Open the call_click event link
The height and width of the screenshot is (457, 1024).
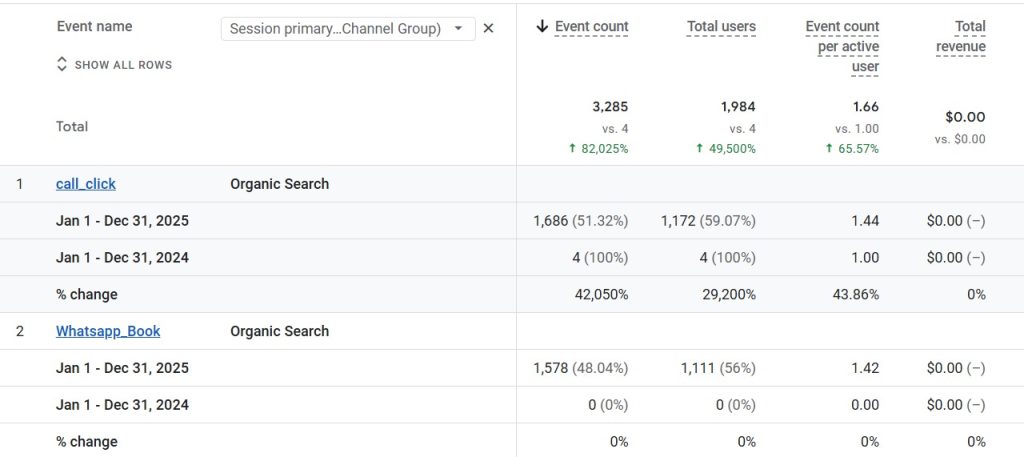click(x=86, y=184)
